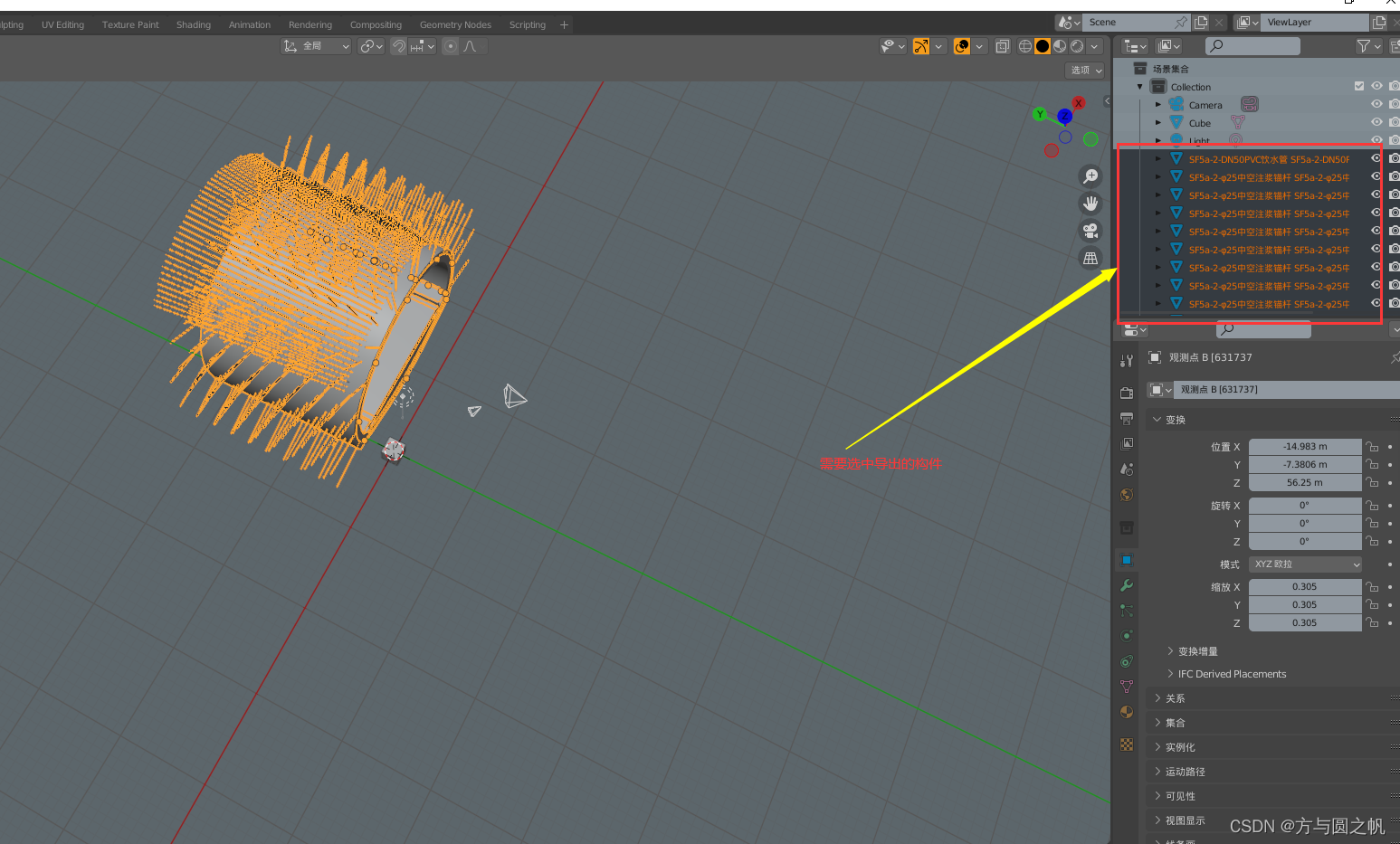Screen dimensions: 1400x844
Task: Switch to Shading workspace tab
Action: [x=194, y=25]
